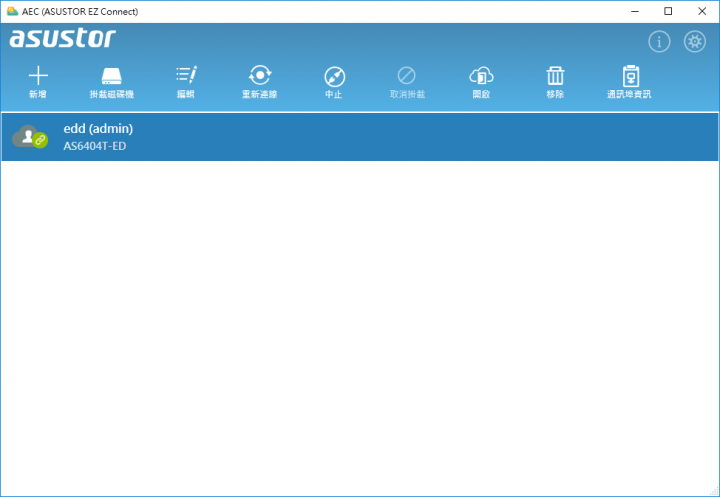Click the 重新連線 reconnect icon
The width and height of the screenshot is (720, 497).
[260, 75]
